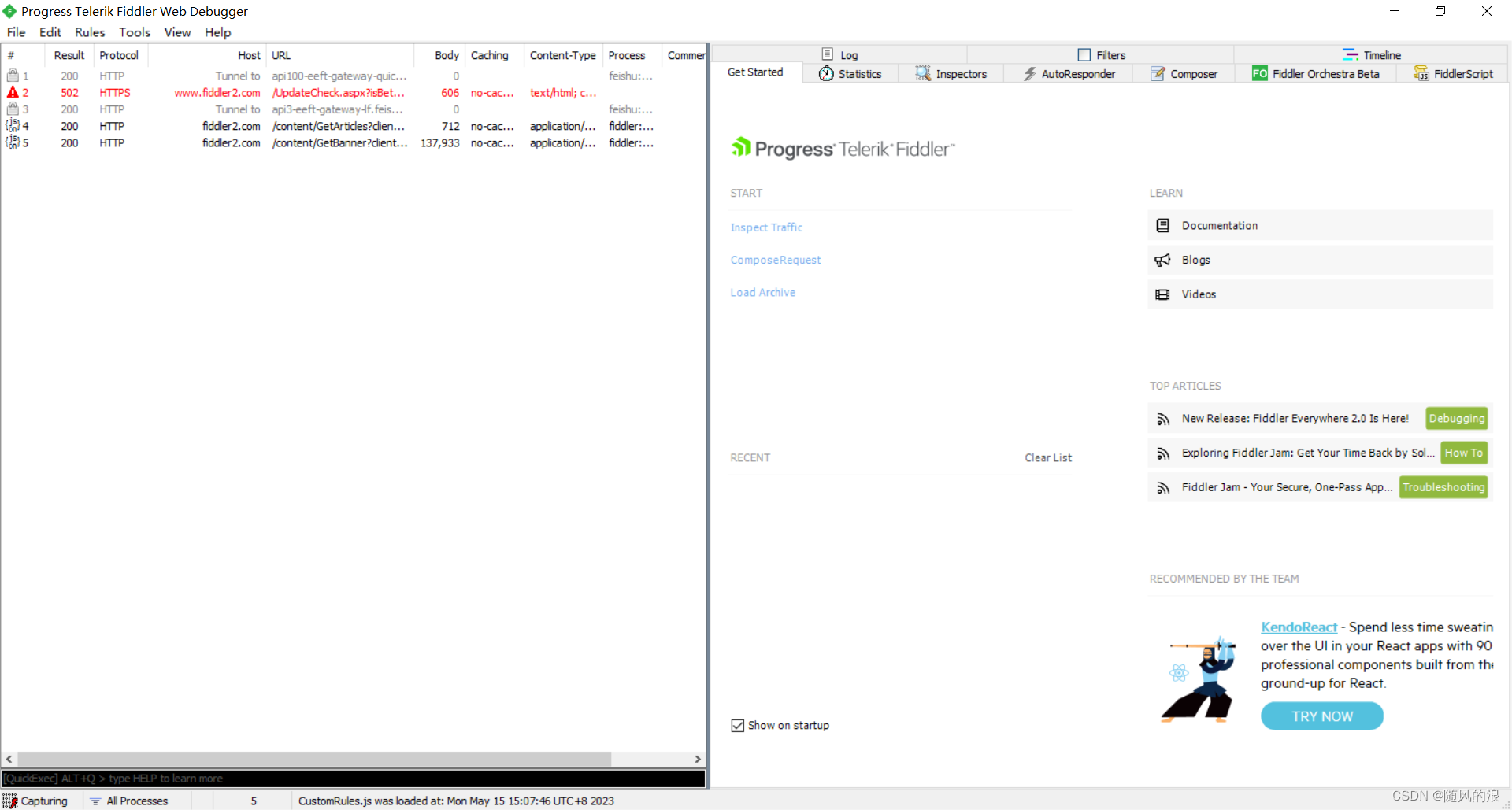The width and height of the screenshot is (1512, 810).
Task: Click the scroll left arrow of session list
Action: [x=9, y=759]
